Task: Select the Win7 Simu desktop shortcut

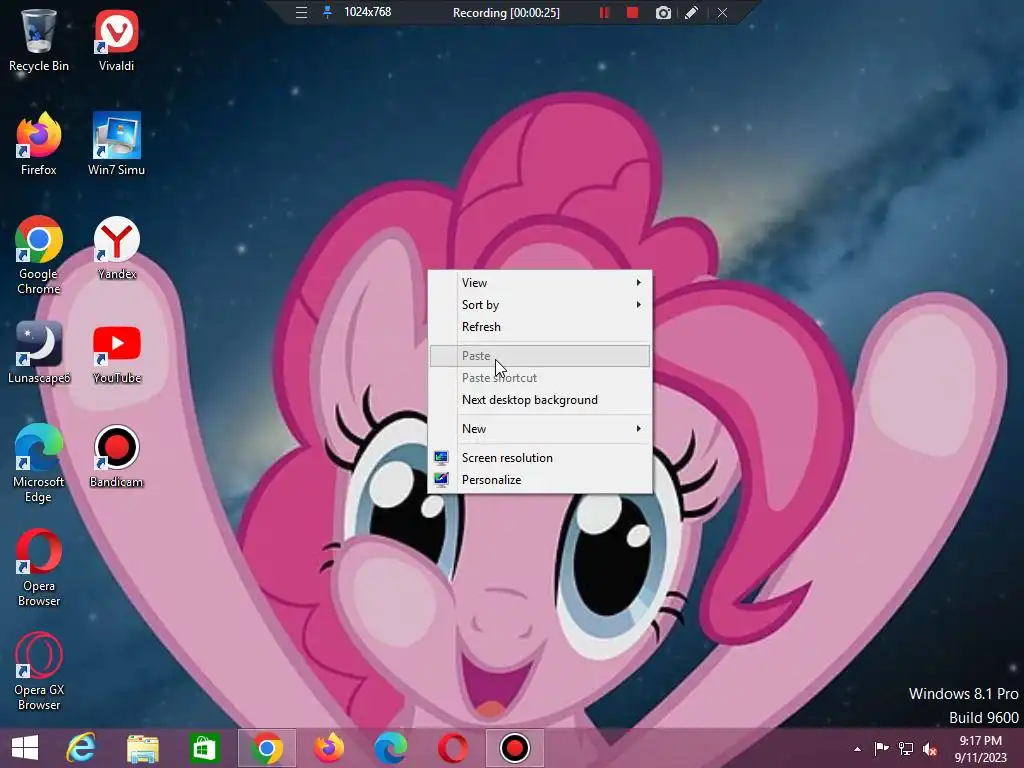Action: click(x=116, y=144)
